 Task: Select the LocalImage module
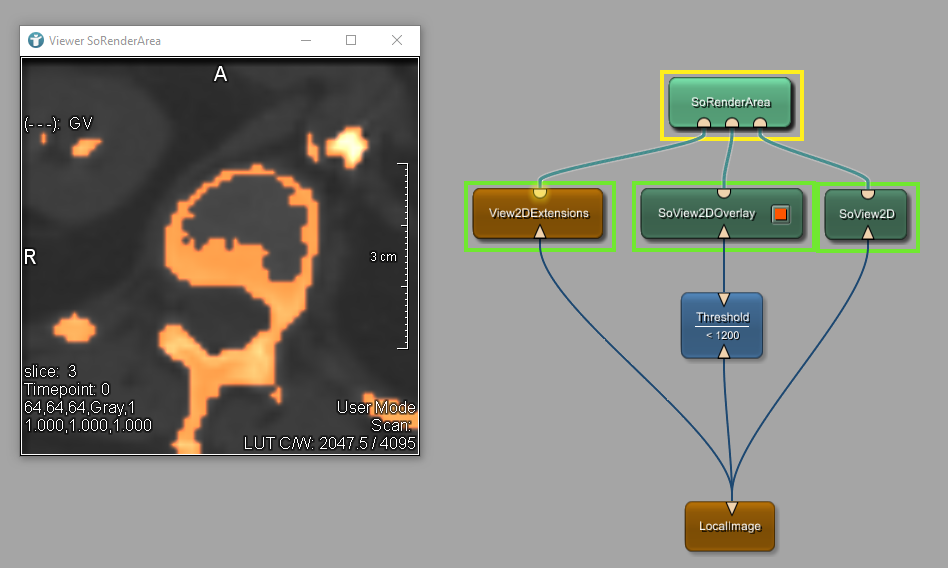click(x=730, y=527)
